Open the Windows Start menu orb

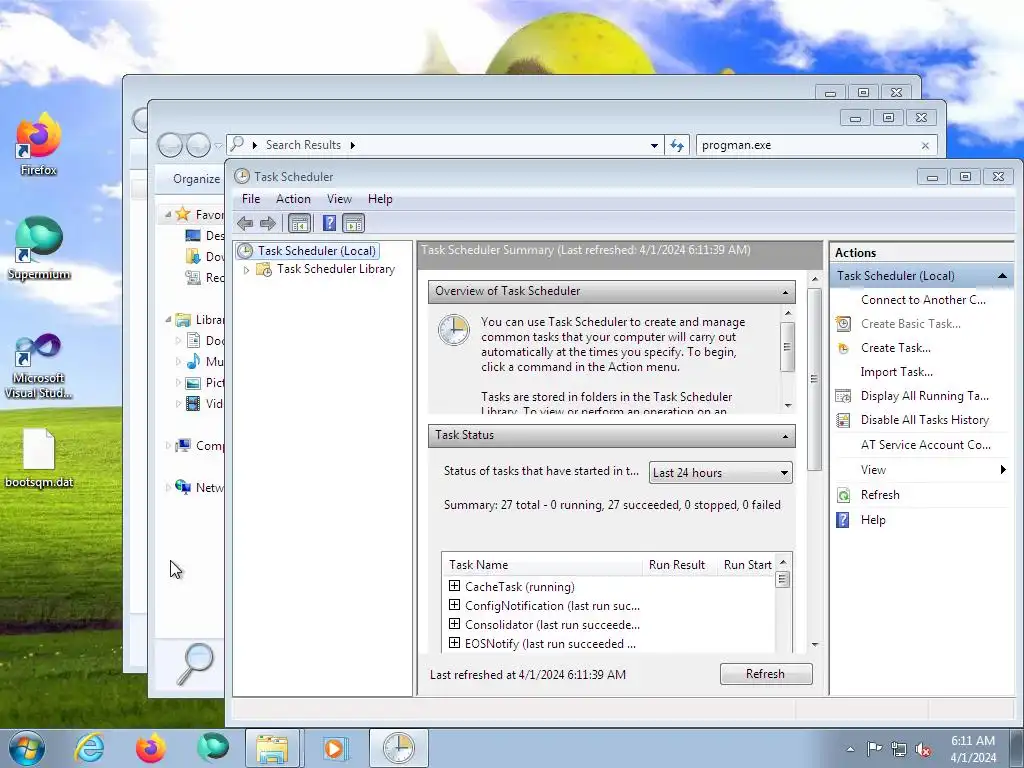(x=27, y=748)
